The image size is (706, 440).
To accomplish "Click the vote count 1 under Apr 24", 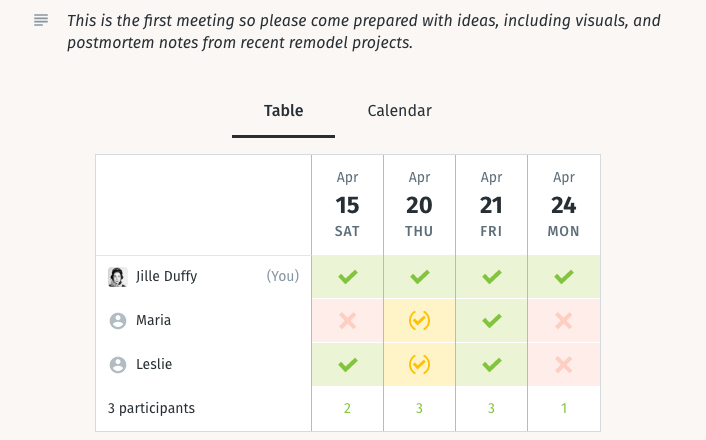I will (x=564, y=408).
